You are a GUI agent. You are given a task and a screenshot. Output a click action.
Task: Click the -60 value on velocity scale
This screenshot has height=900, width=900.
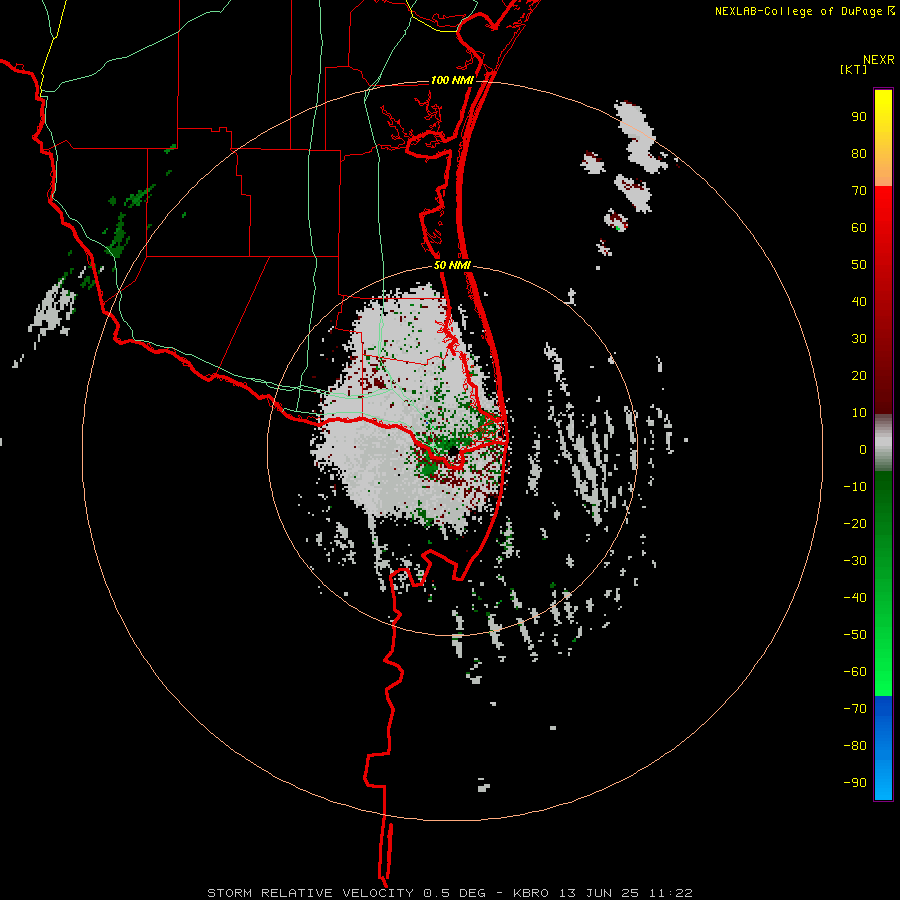tap(855, 672)
